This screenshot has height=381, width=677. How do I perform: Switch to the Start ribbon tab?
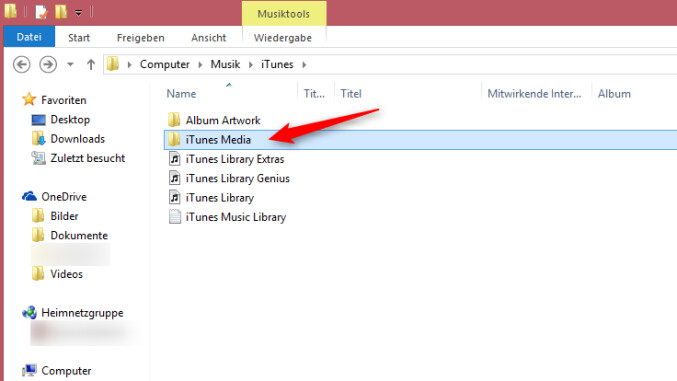pos(79,38)
